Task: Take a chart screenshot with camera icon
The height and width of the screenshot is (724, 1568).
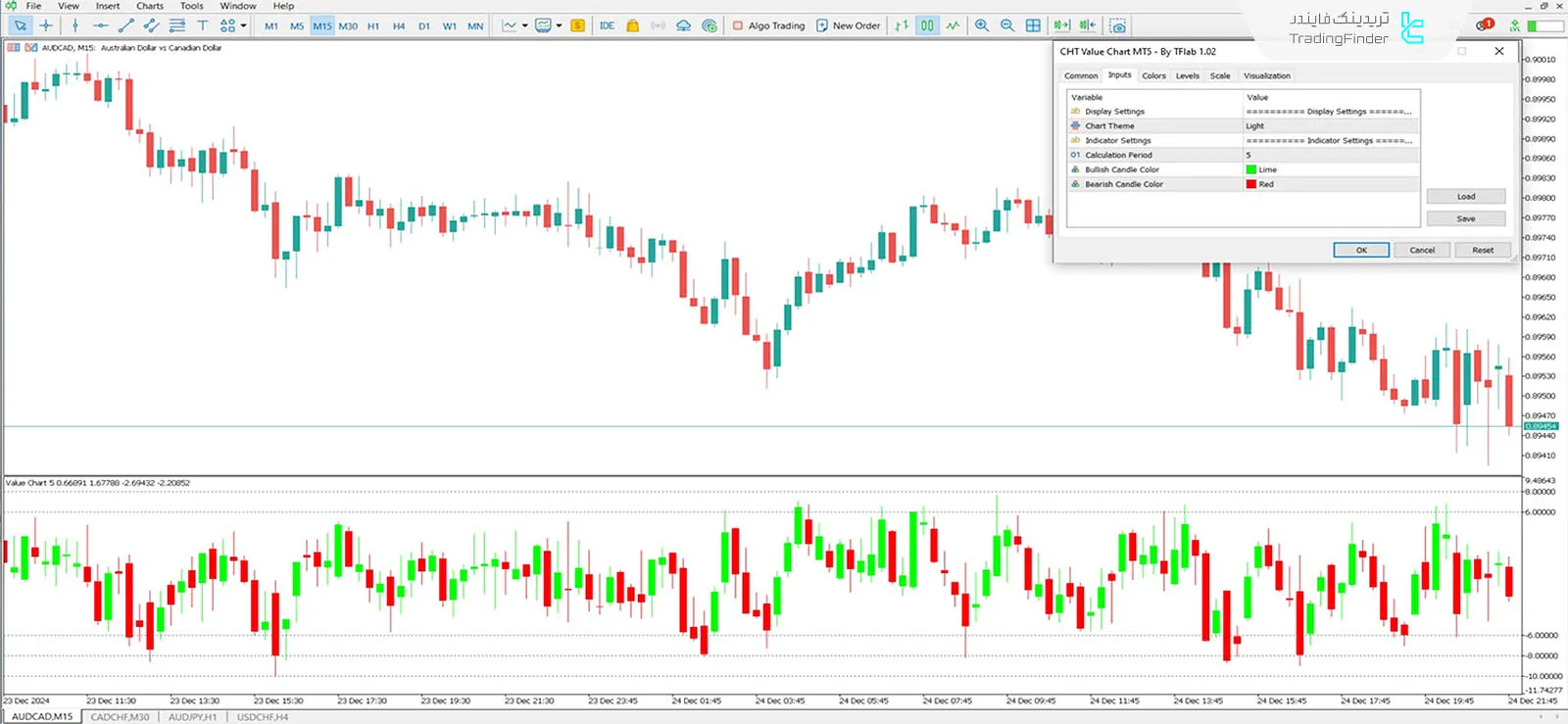Action: pyautogui.click(x=1117, y=25)
